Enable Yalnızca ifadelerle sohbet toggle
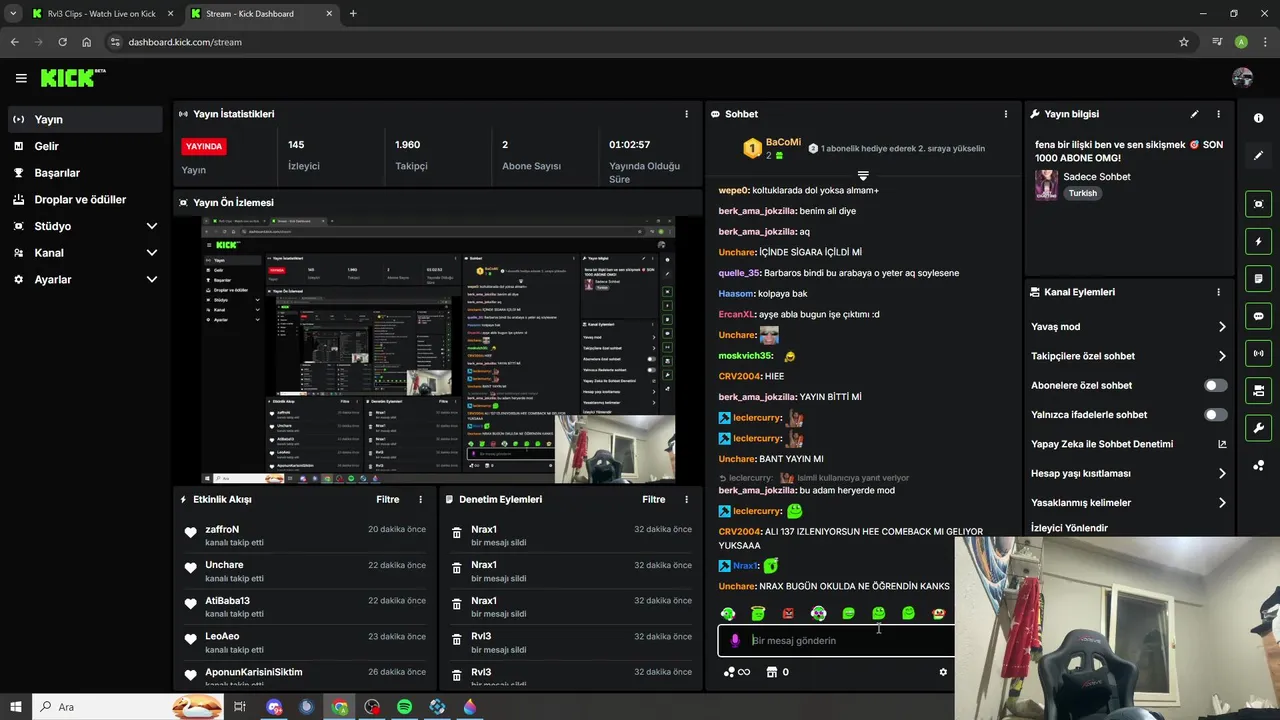 (x=1216, y=414)
